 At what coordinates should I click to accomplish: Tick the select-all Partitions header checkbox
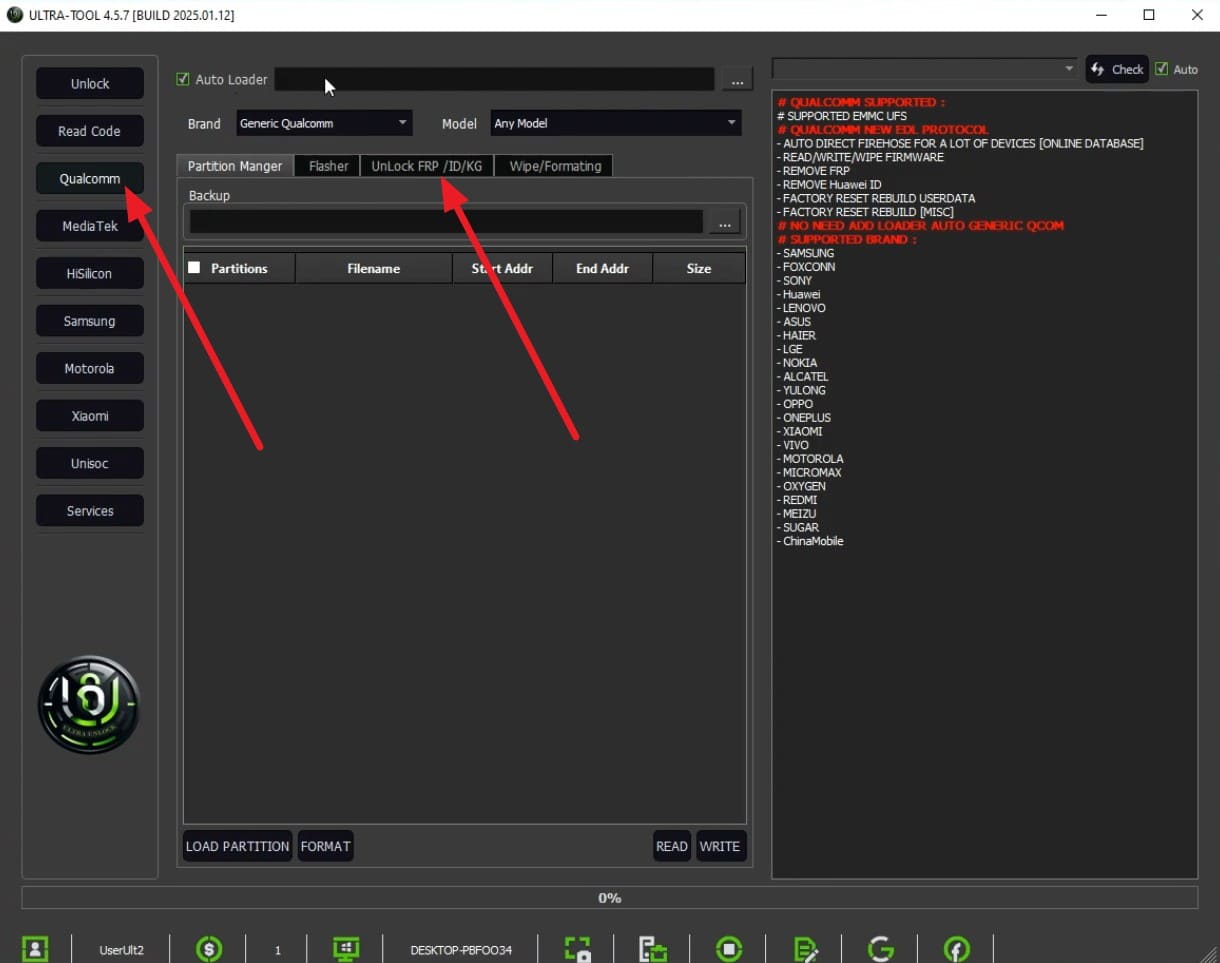tap(194, 268)
